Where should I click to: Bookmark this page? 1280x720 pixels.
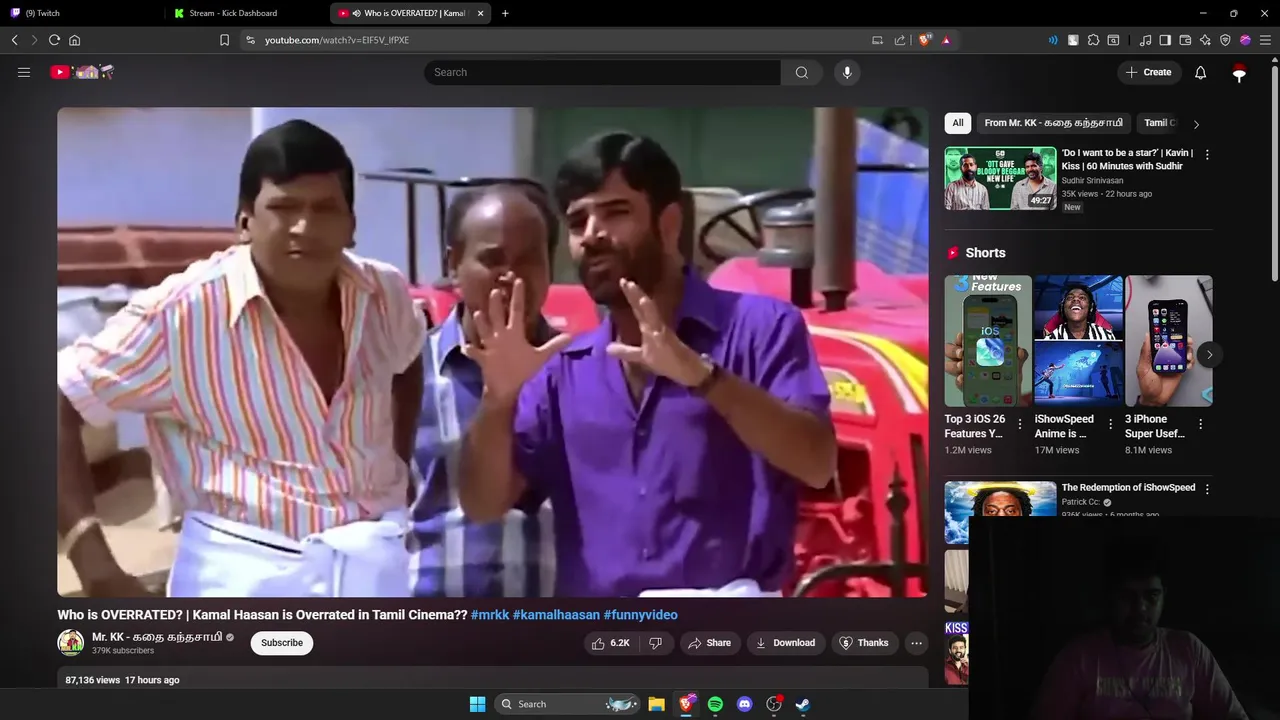point(224,40)
